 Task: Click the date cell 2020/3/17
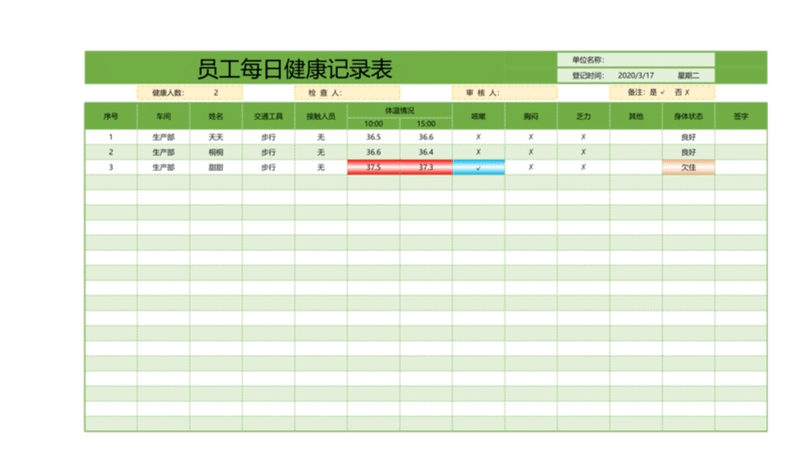(635, 75)
